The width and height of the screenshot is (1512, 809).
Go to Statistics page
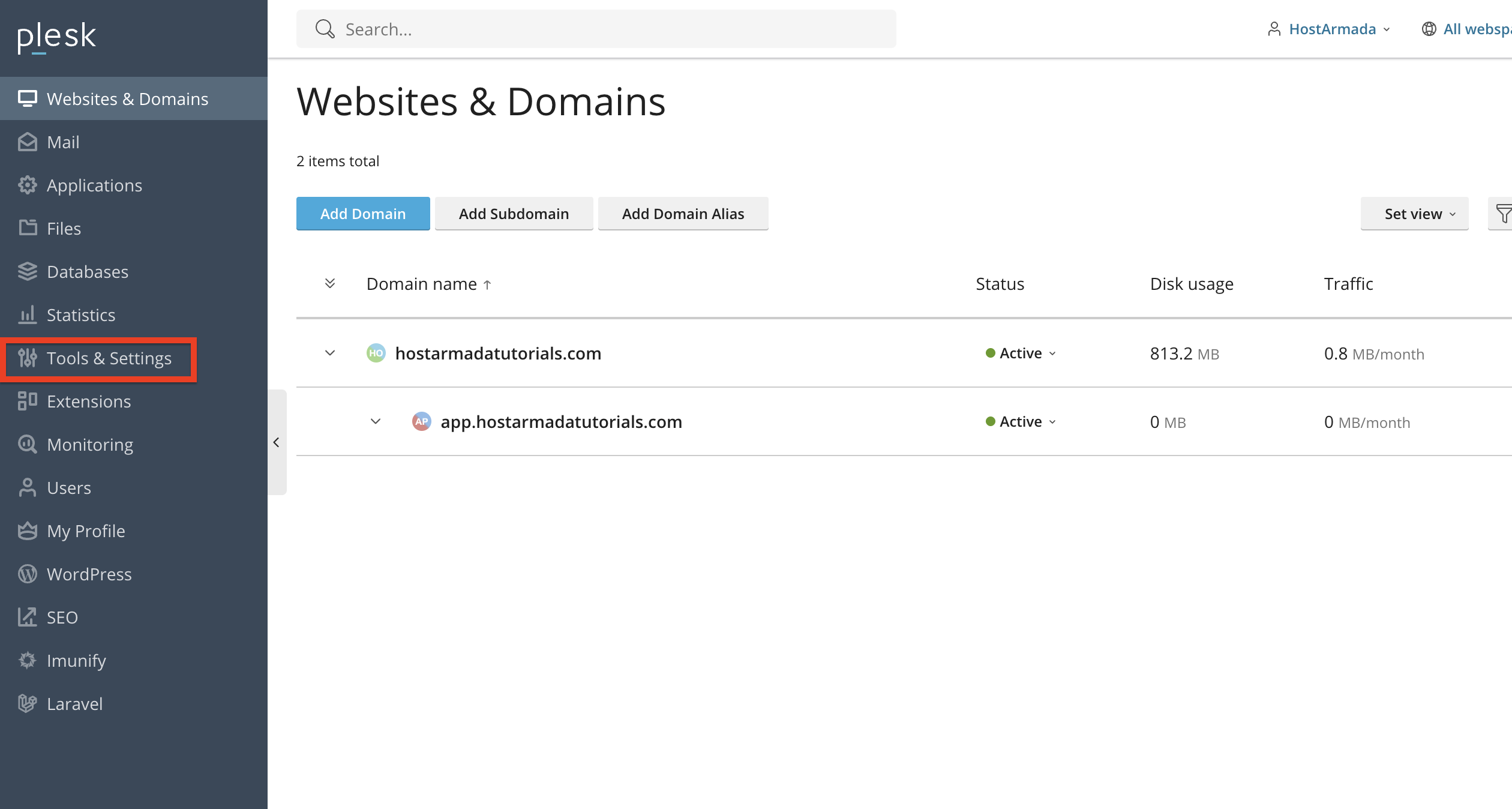[134, 314]
